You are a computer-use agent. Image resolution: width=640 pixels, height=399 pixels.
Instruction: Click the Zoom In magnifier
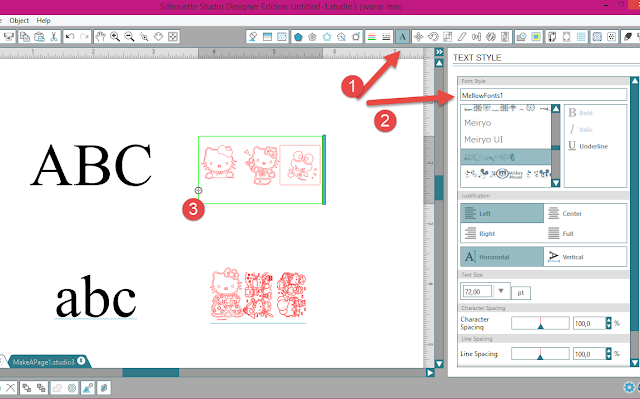pyautogui.click(x=115, y=37)
